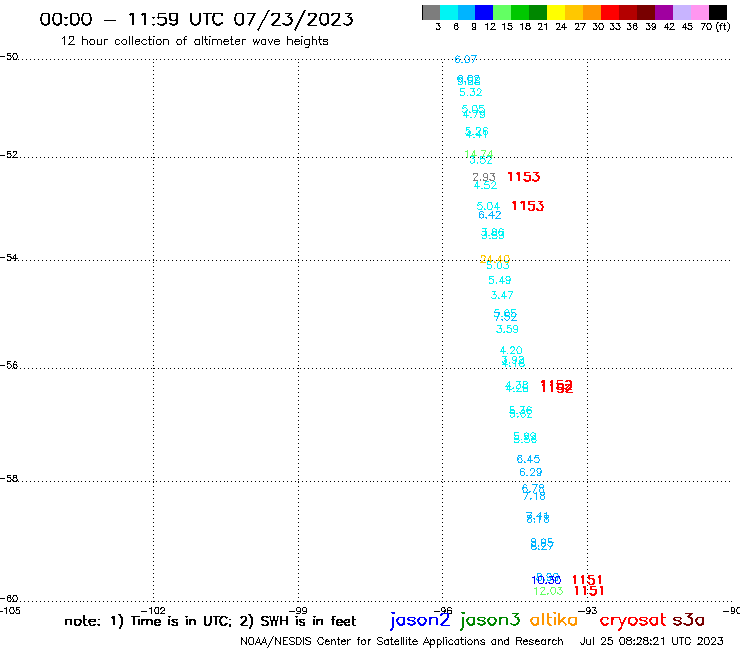Select the 1153 timestamp beside 5.04
Screen dimensions: 740x650
528,206
